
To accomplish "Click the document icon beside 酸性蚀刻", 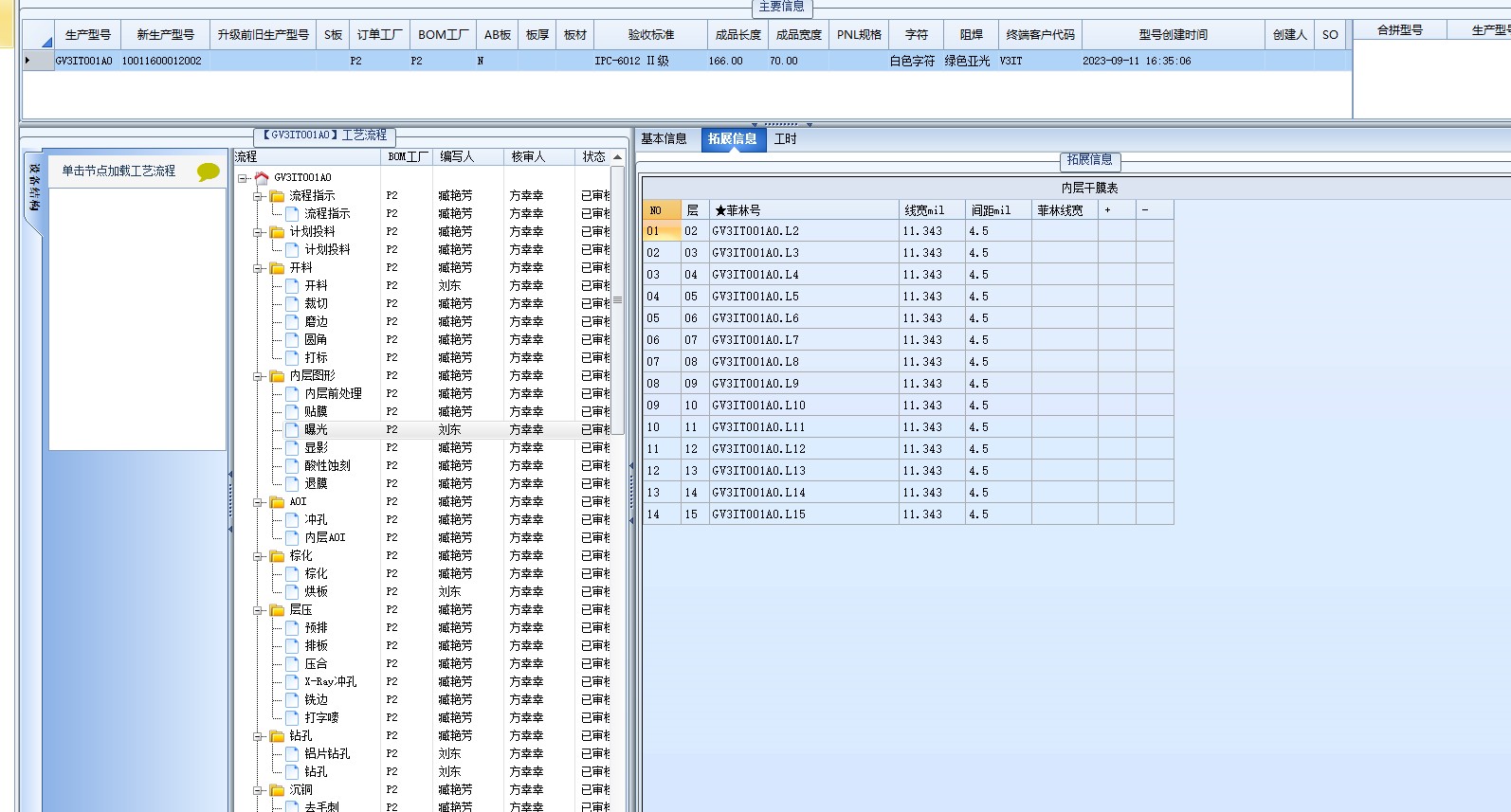I will pyautogui.click(x=293, y=465).
